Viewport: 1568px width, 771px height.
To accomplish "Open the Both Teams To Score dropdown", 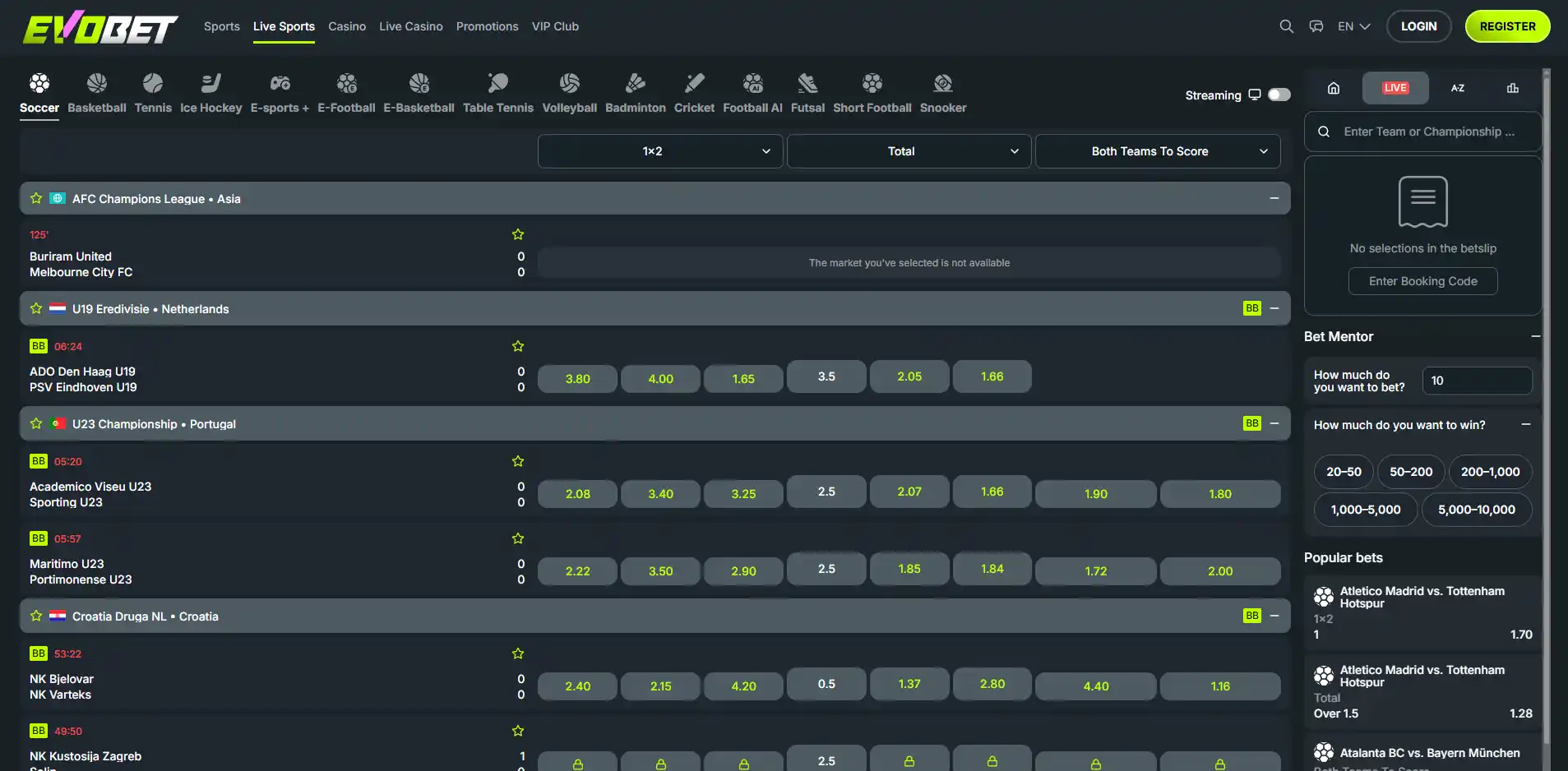I will (1158, 151).
